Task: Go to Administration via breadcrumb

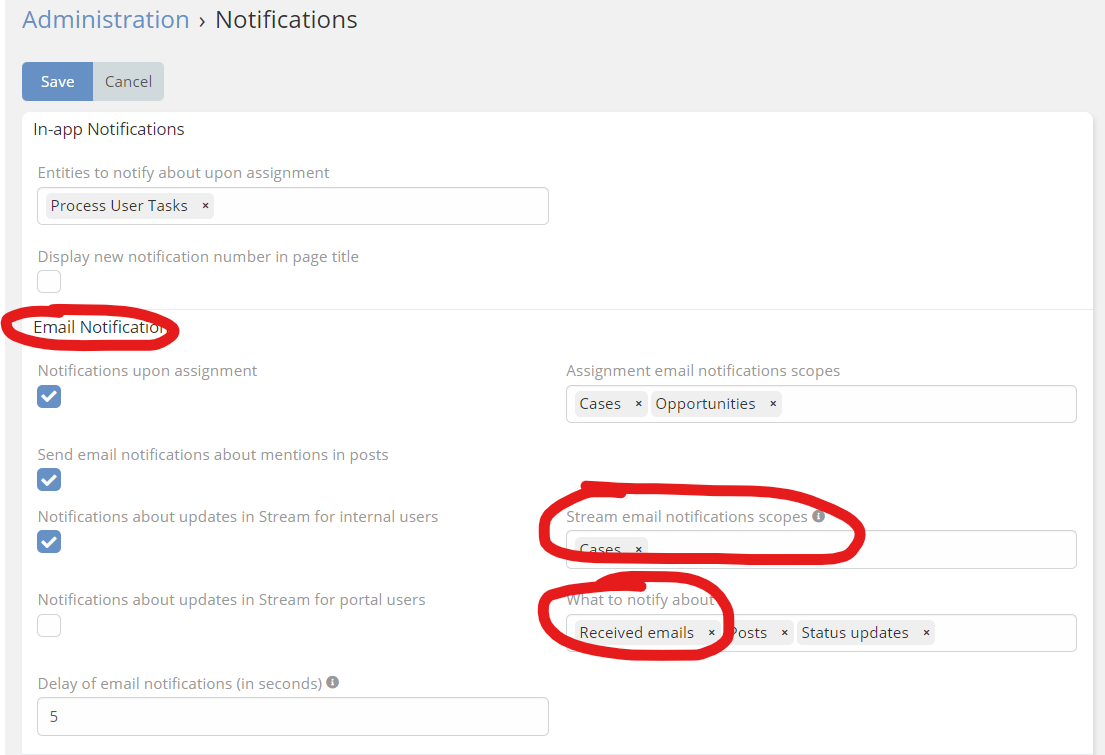Action: pyautogui.click(x=106, y=20)
